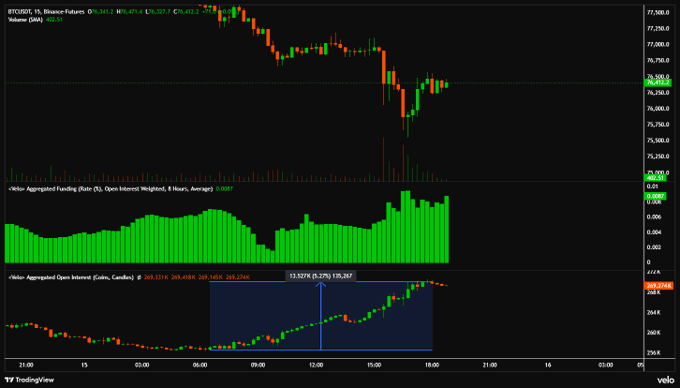Click the 06:00 time axis label

click(200, 365)
